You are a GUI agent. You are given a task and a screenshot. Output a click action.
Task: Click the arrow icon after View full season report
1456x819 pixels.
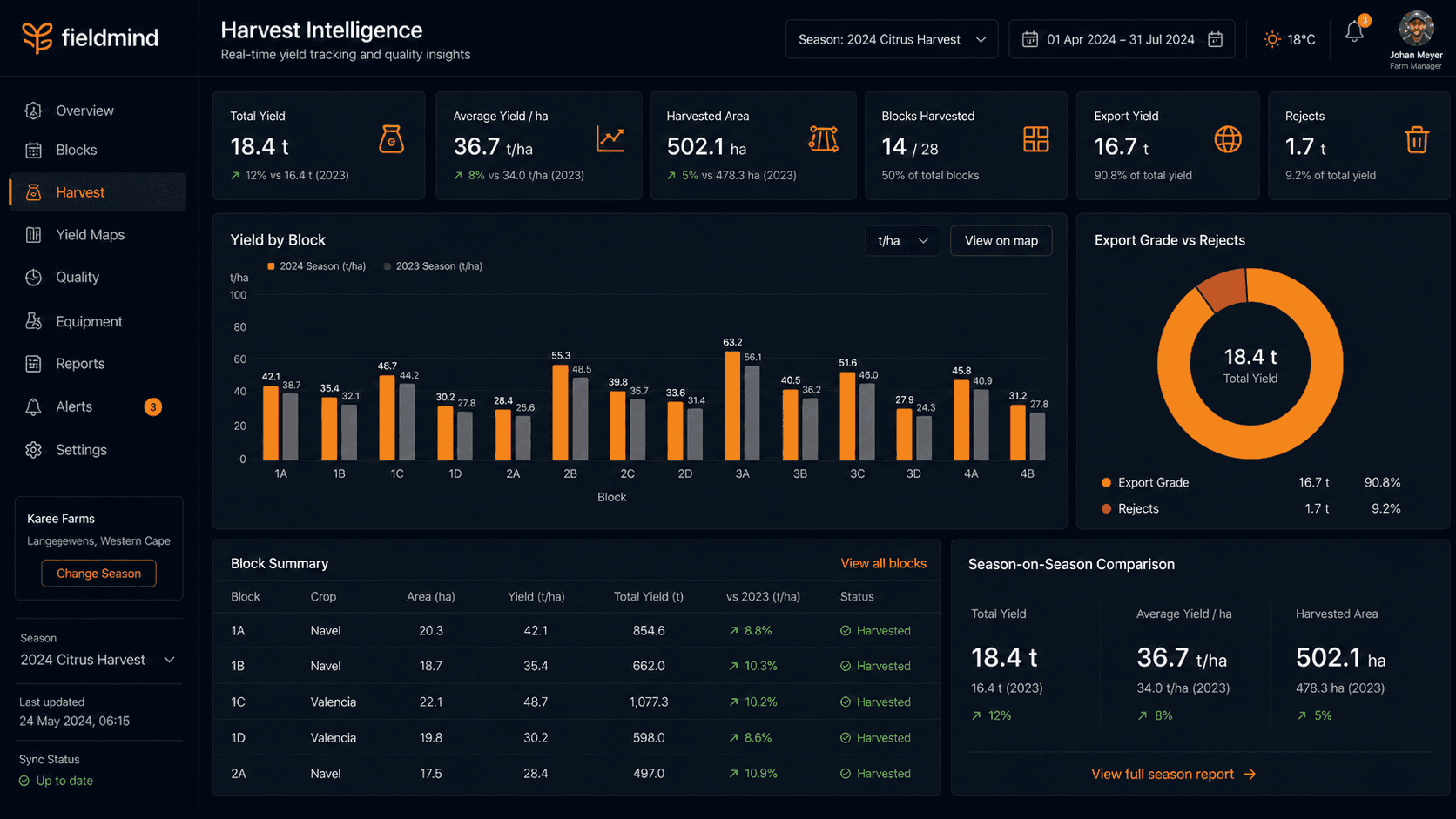coord(1250,775)
